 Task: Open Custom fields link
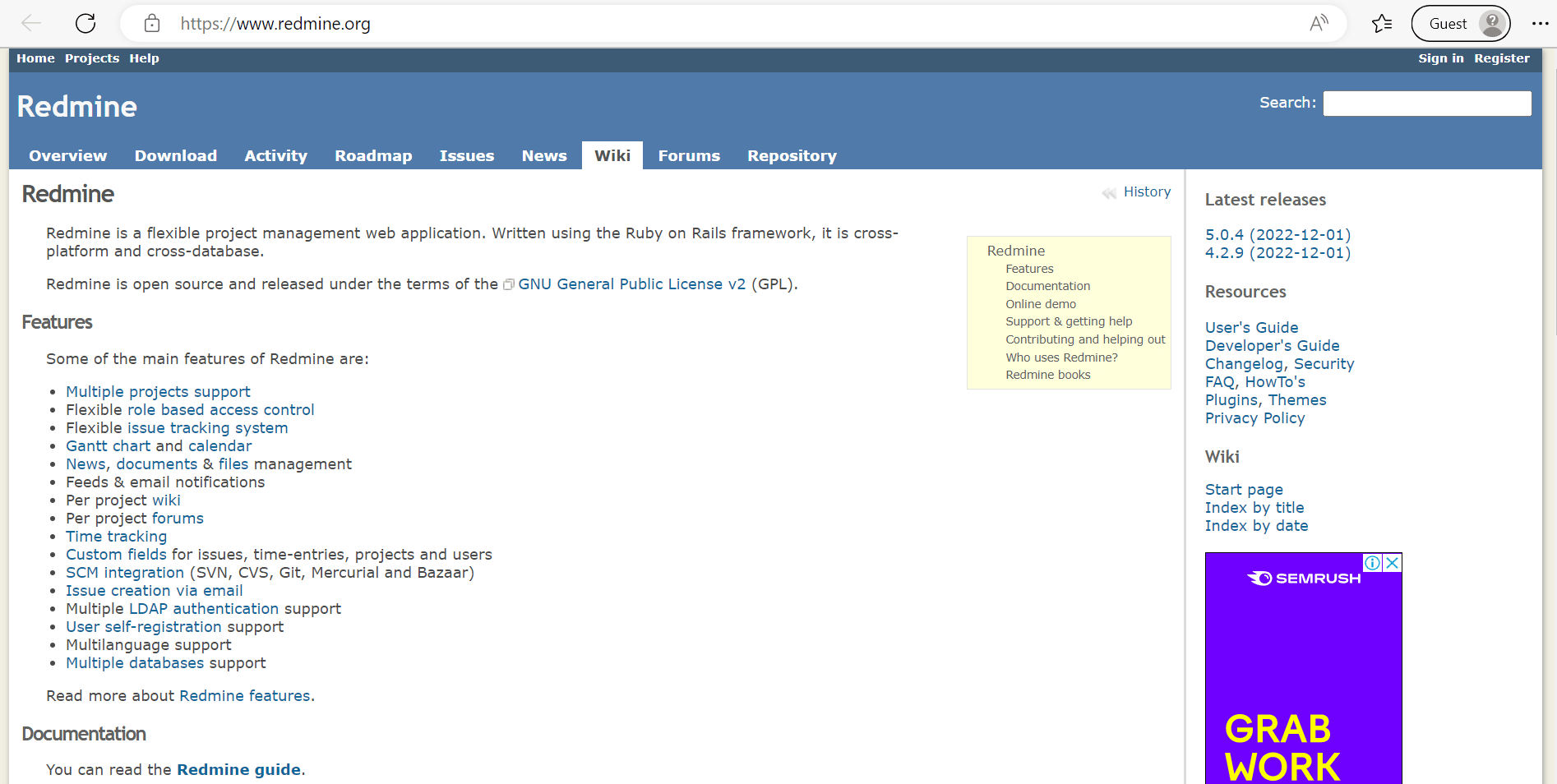coord(116,555)
